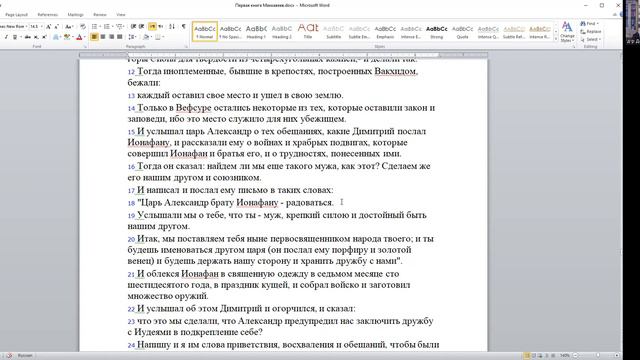Click the Right-to-Left text direction icon
640x360 pixels.
pos(160,27)
